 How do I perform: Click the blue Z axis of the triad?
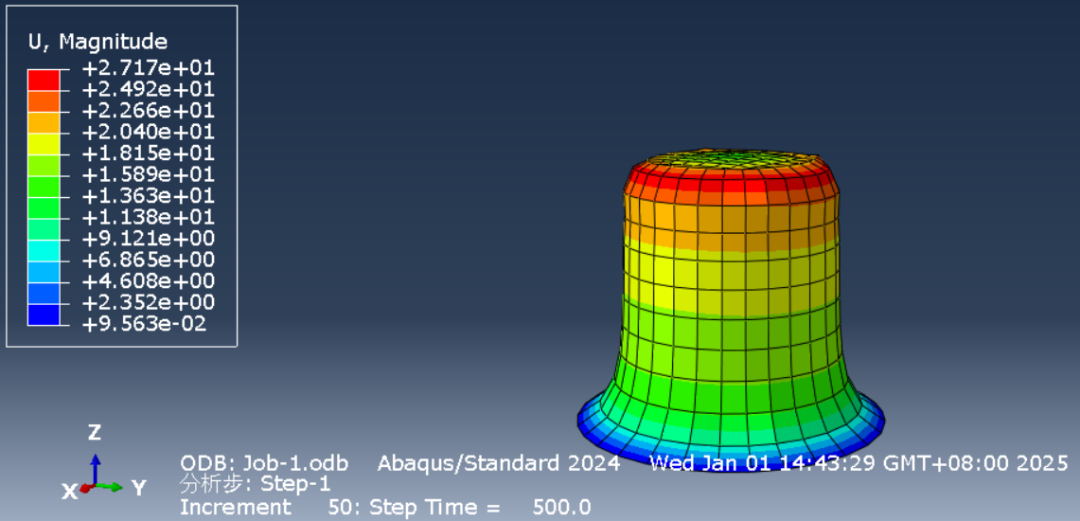(x=95, y=465)
